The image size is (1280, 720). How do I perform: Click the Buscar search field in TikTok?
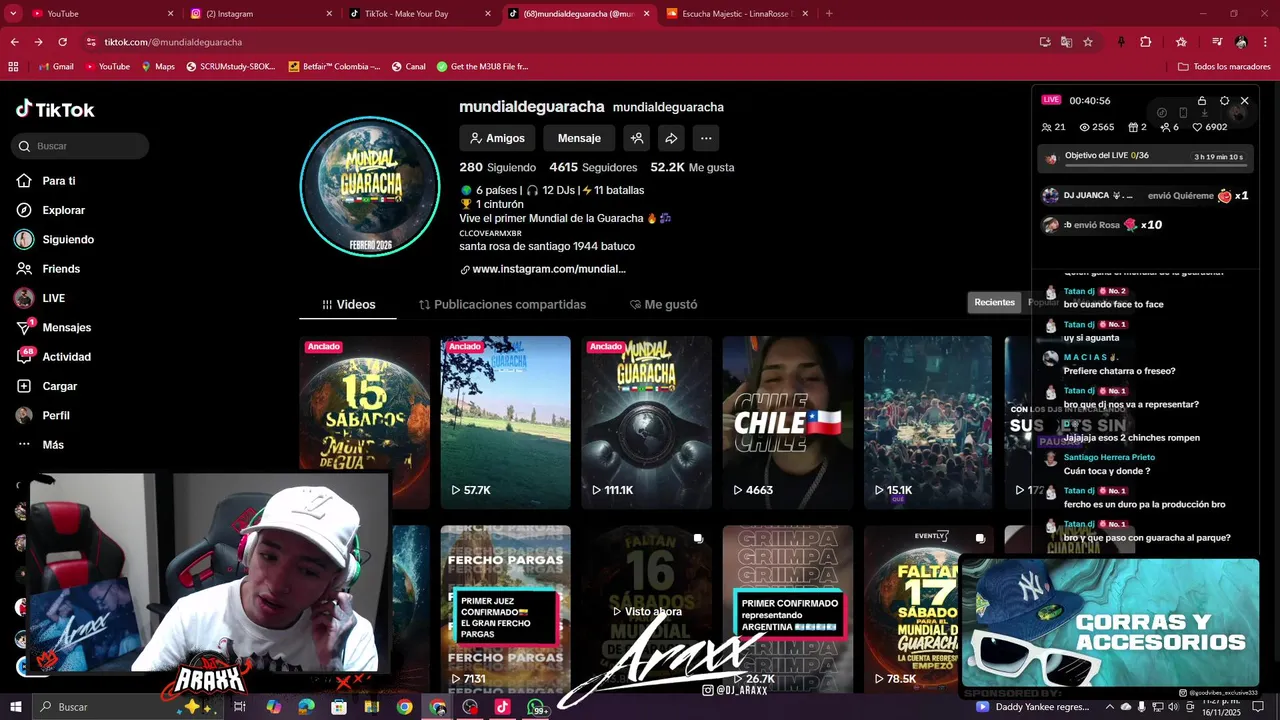pos(81,146)
